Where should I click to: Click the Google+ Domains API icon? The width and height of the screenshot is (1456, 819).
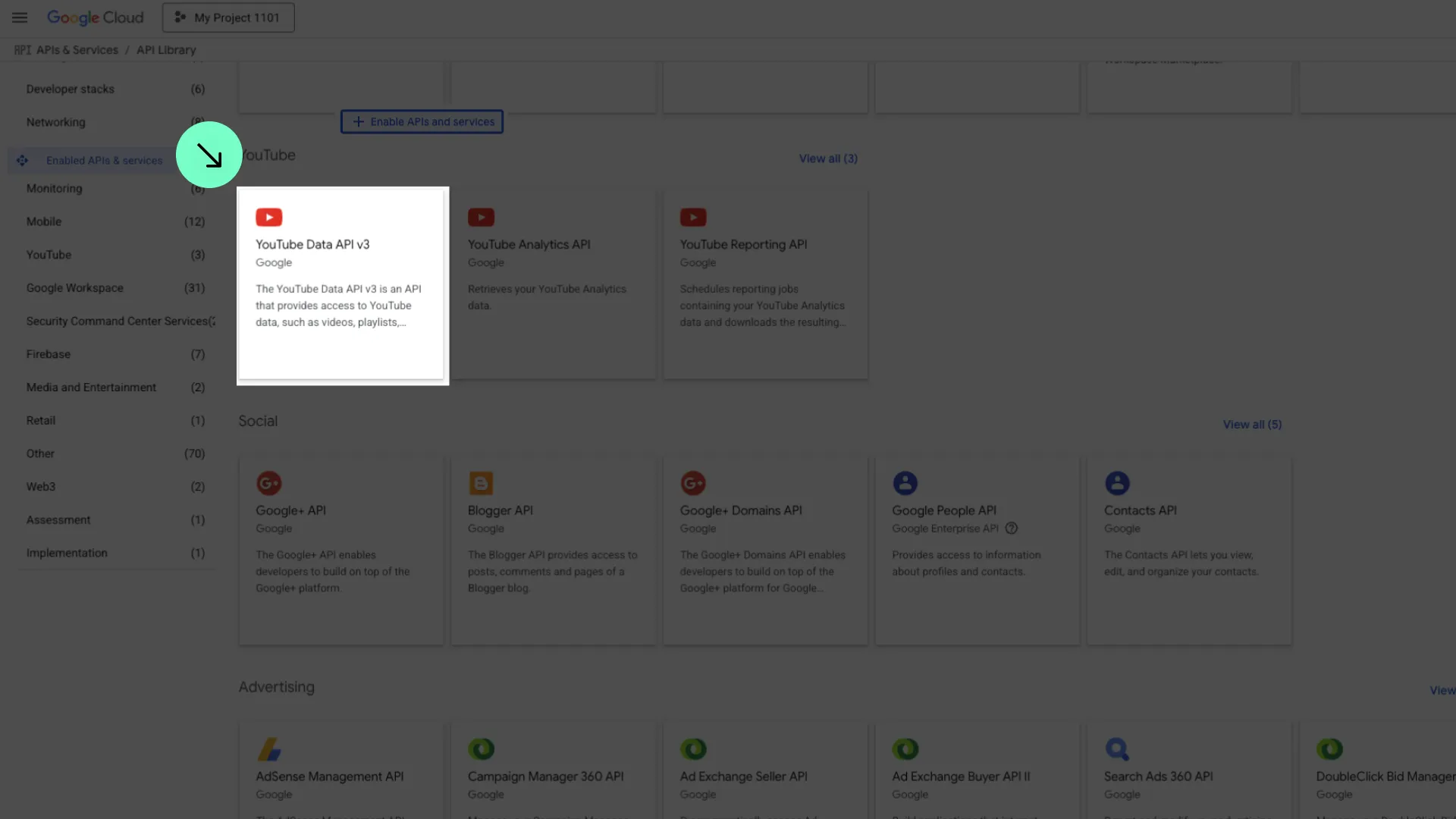pyautogui.click(x=693, y=483)
